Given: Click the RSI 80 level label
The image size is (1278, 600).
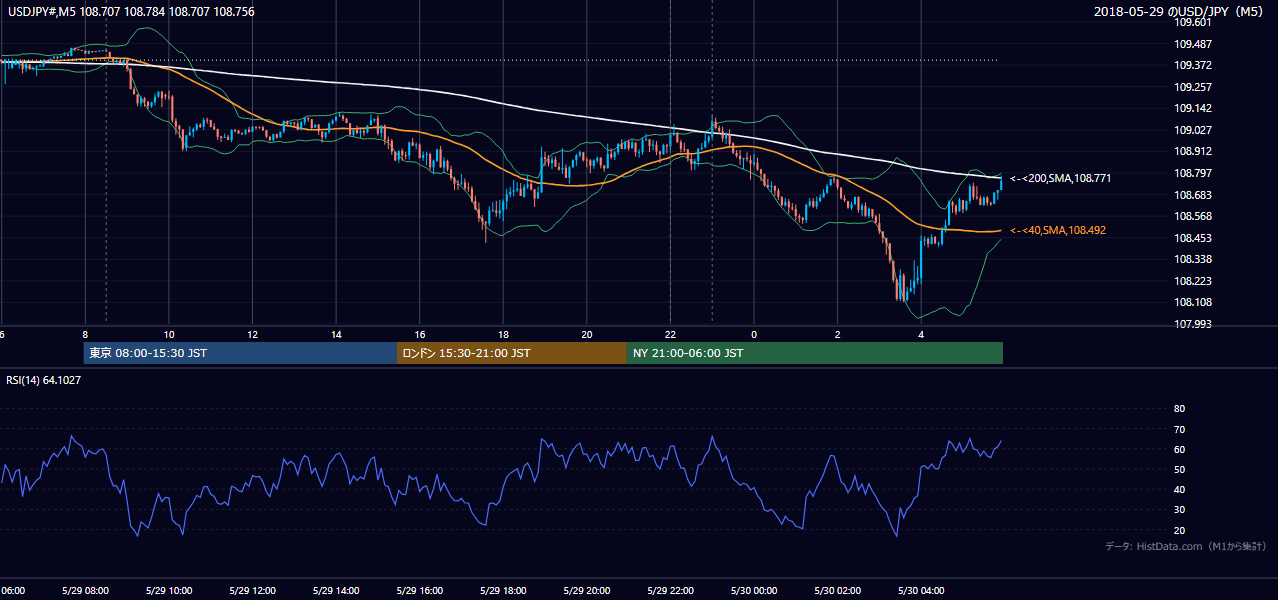Looking at the screenshot, I should [1179, 409].
